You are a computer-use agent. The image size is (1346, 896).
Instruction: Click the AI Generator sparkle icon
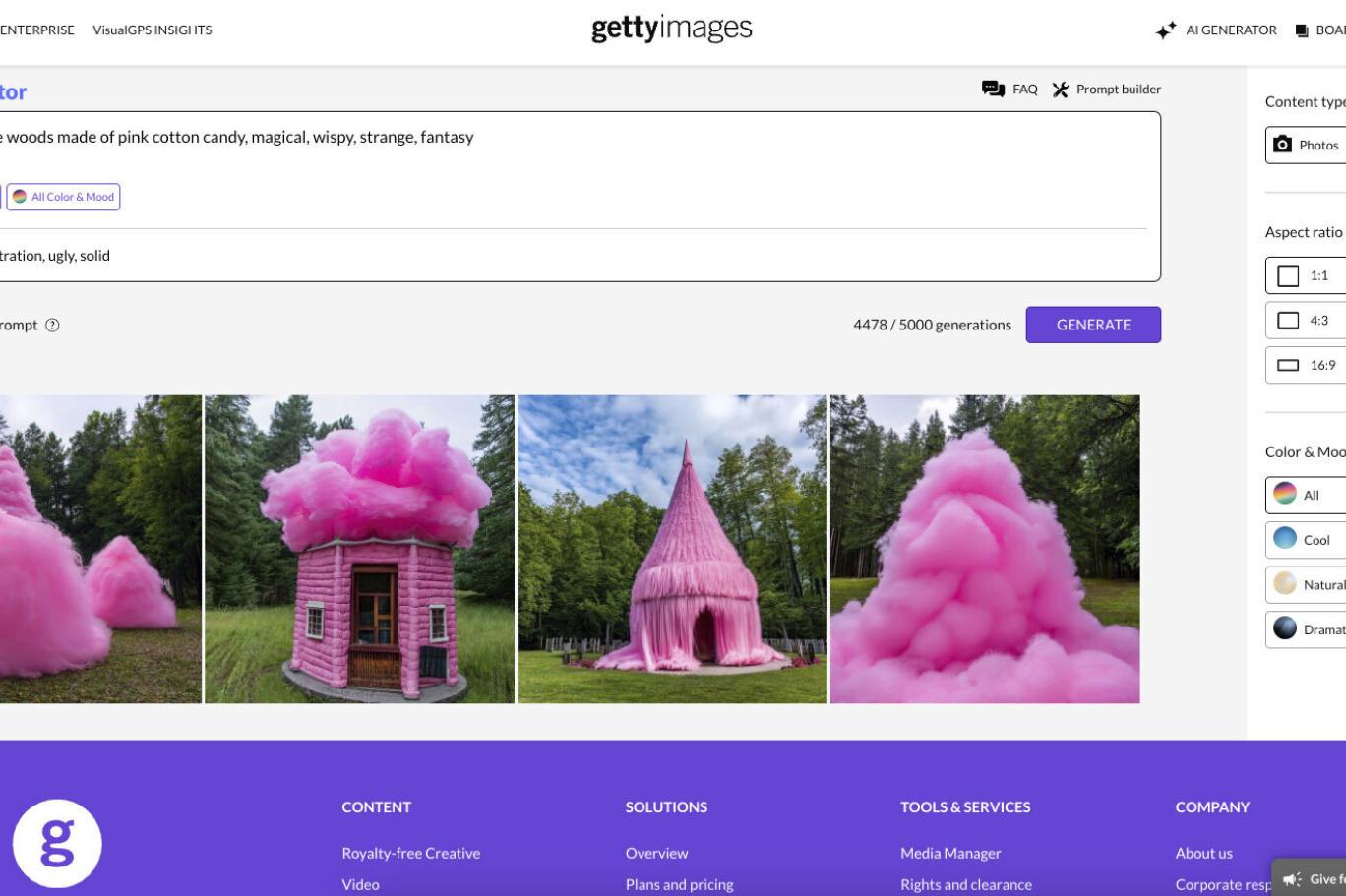click(1166, 30)
